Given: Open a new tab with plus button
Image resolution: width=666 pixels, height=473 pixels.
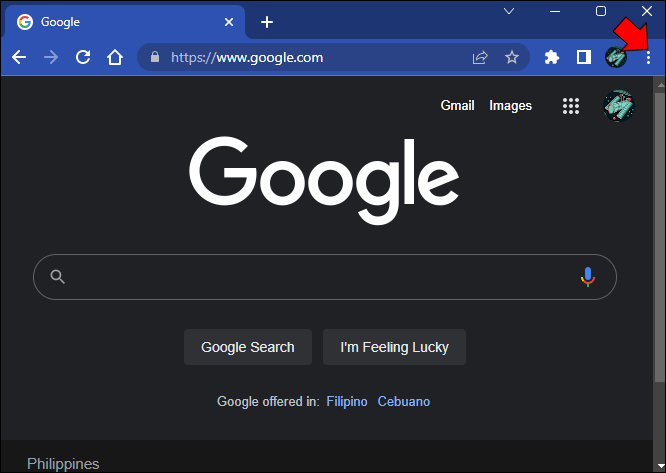Looking at the screenshot, I should click(x=267, y=22).
